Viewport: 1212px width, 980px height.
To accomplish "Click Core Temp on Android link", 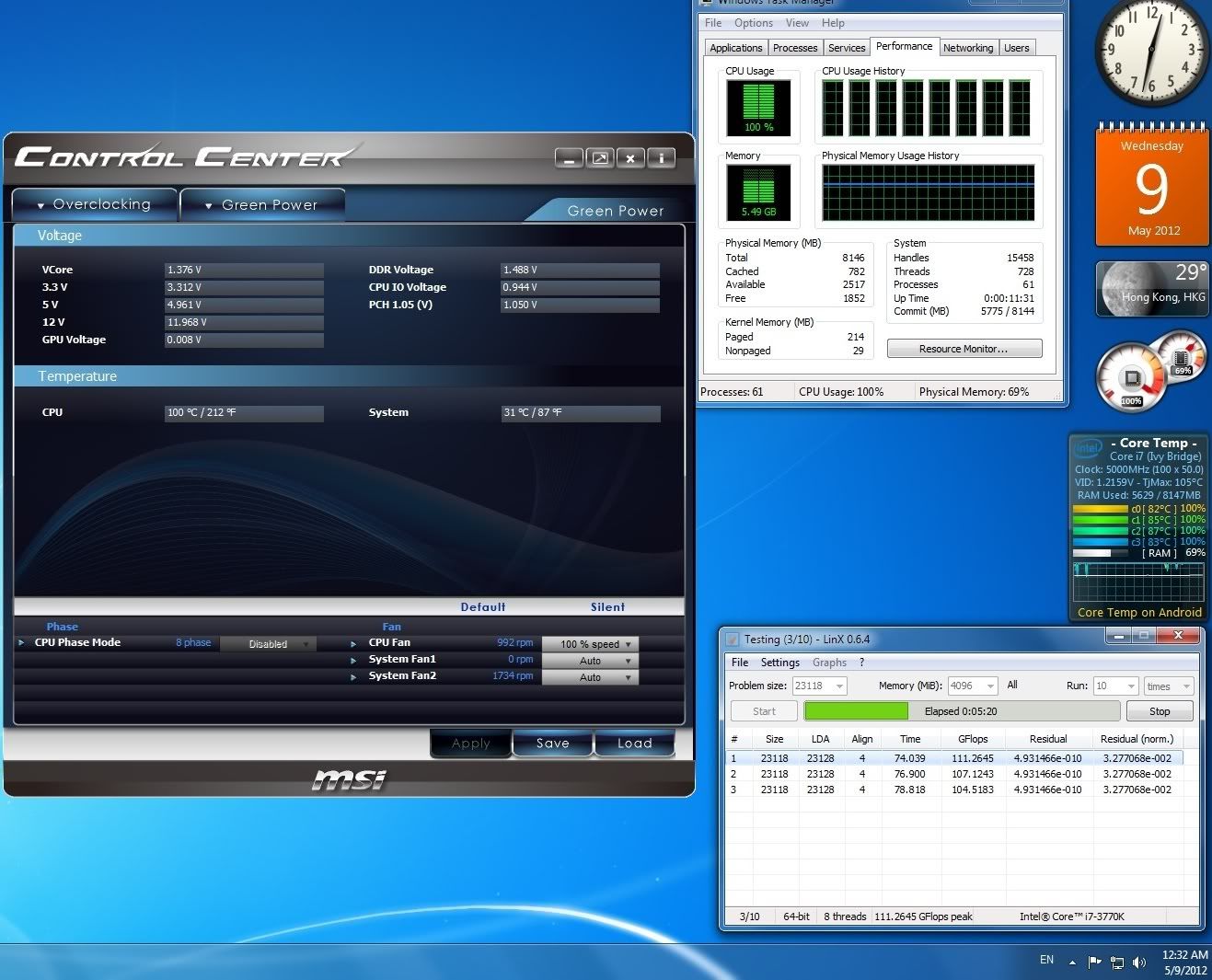I will point(1139,613).
